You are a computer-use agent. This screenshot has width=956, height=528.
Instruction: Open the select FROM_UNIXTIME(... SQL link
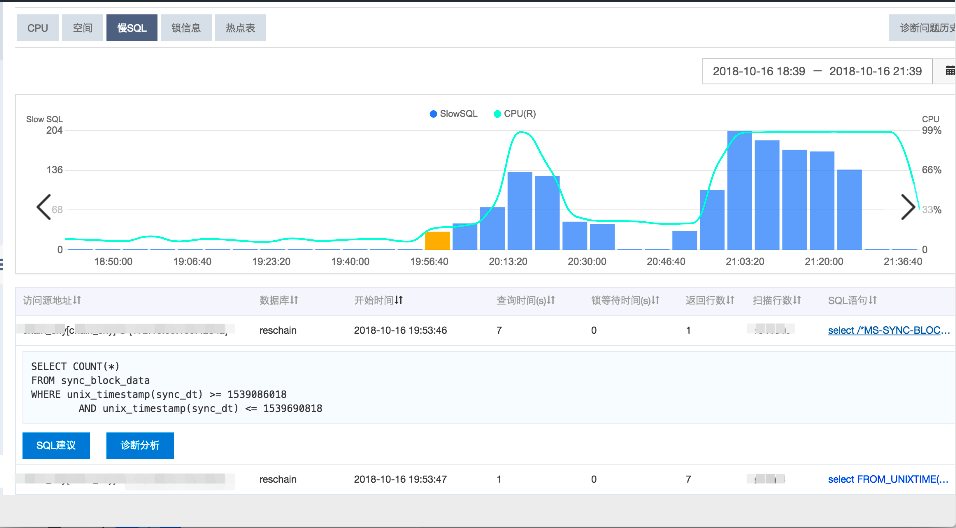[888, 479]
